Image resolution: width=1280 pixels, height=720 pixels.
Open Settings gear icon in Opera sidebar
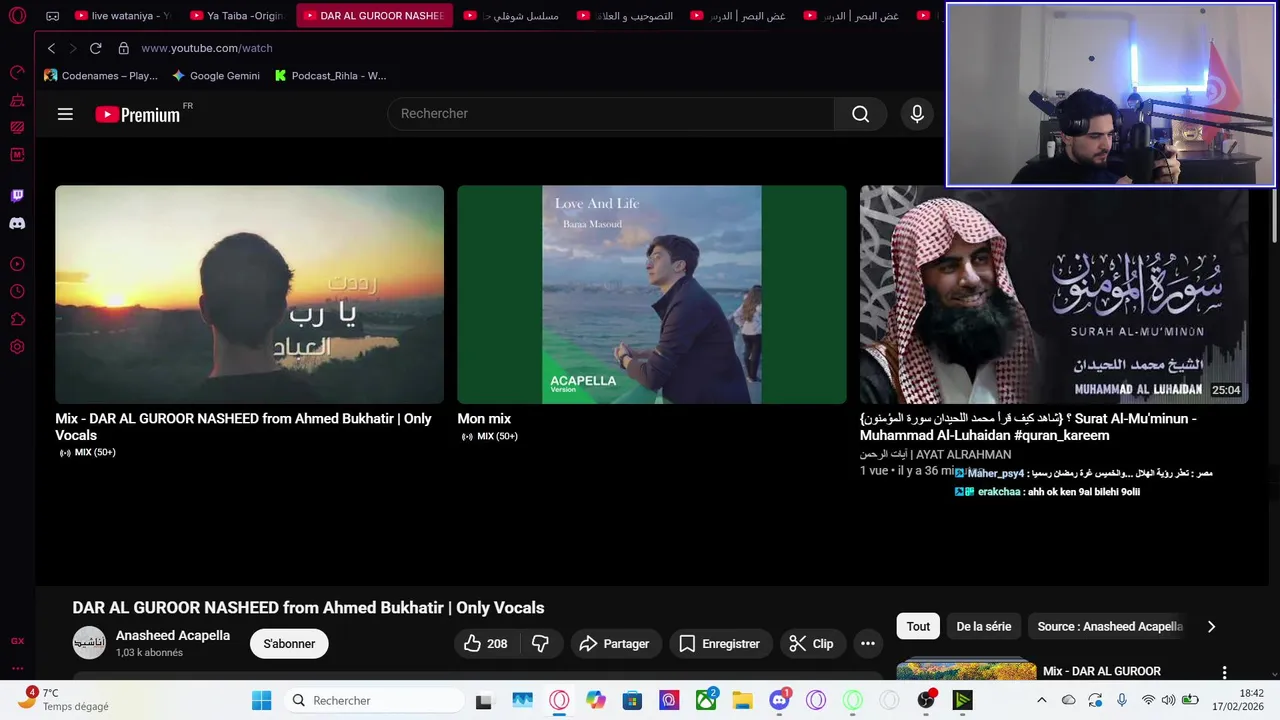[x=17, y=347]
